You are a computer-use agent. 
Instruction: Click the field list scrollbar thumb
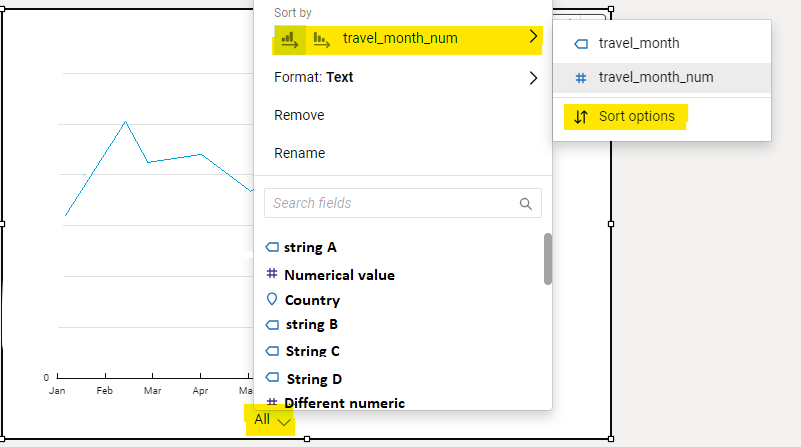tap(548, 258)
